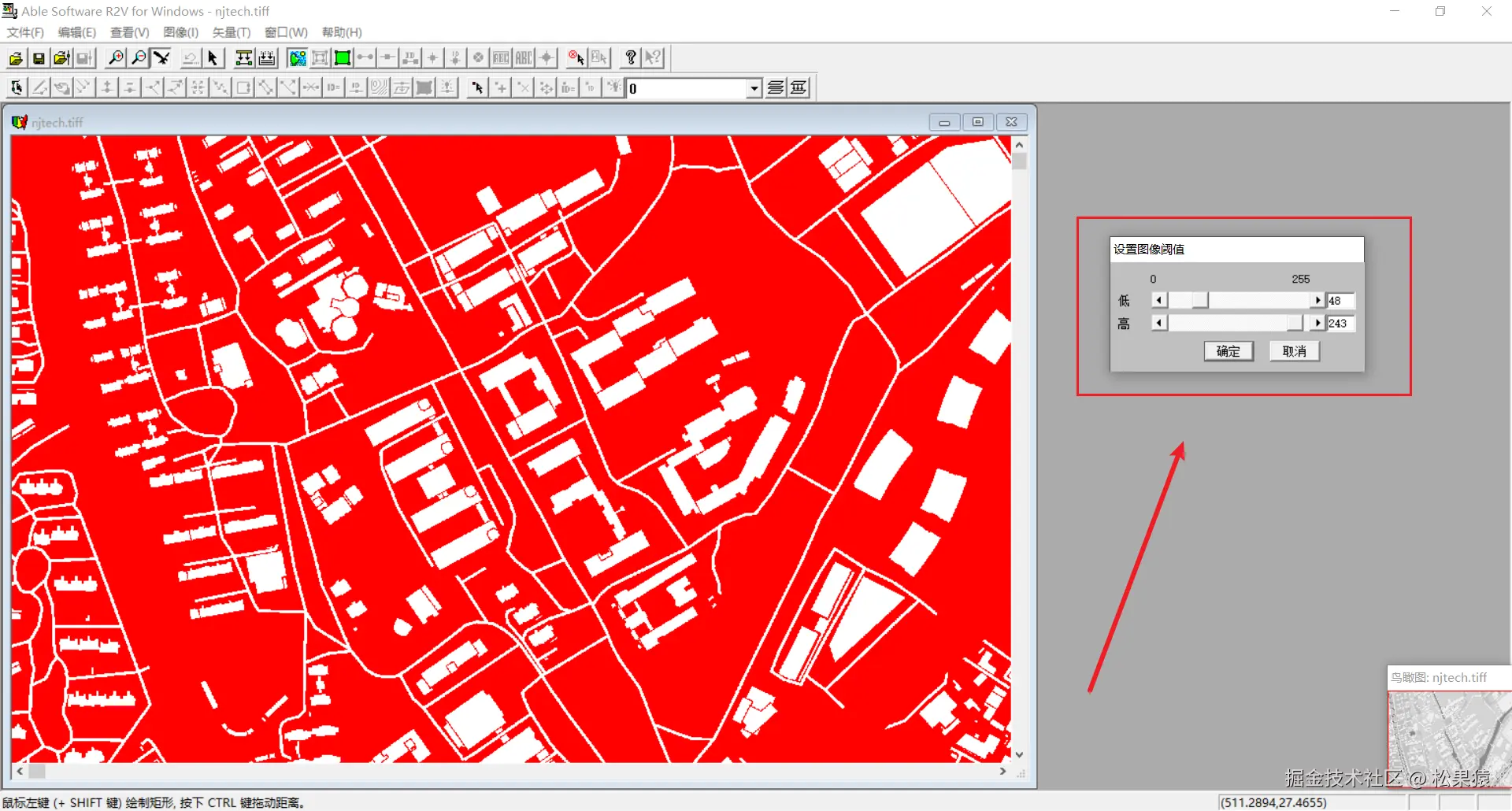Open the 帮助(H) menu
This screenshot has height=811, width=1512.
tap(342, 32)
